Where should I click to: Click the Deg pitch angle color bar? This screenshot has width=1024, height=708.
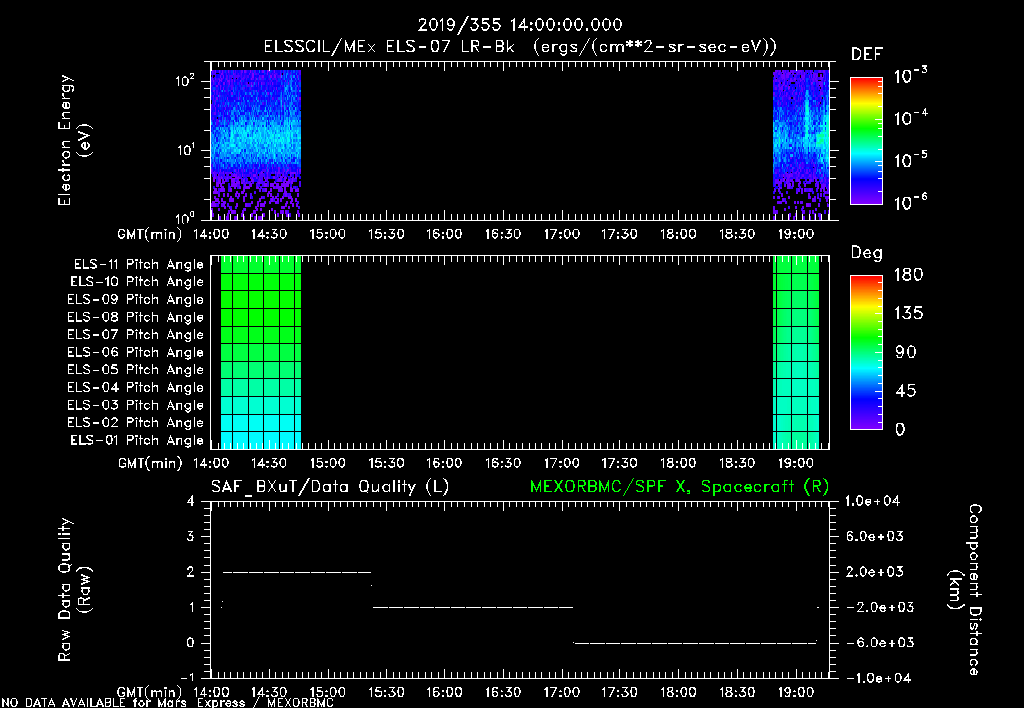[866, 353]
